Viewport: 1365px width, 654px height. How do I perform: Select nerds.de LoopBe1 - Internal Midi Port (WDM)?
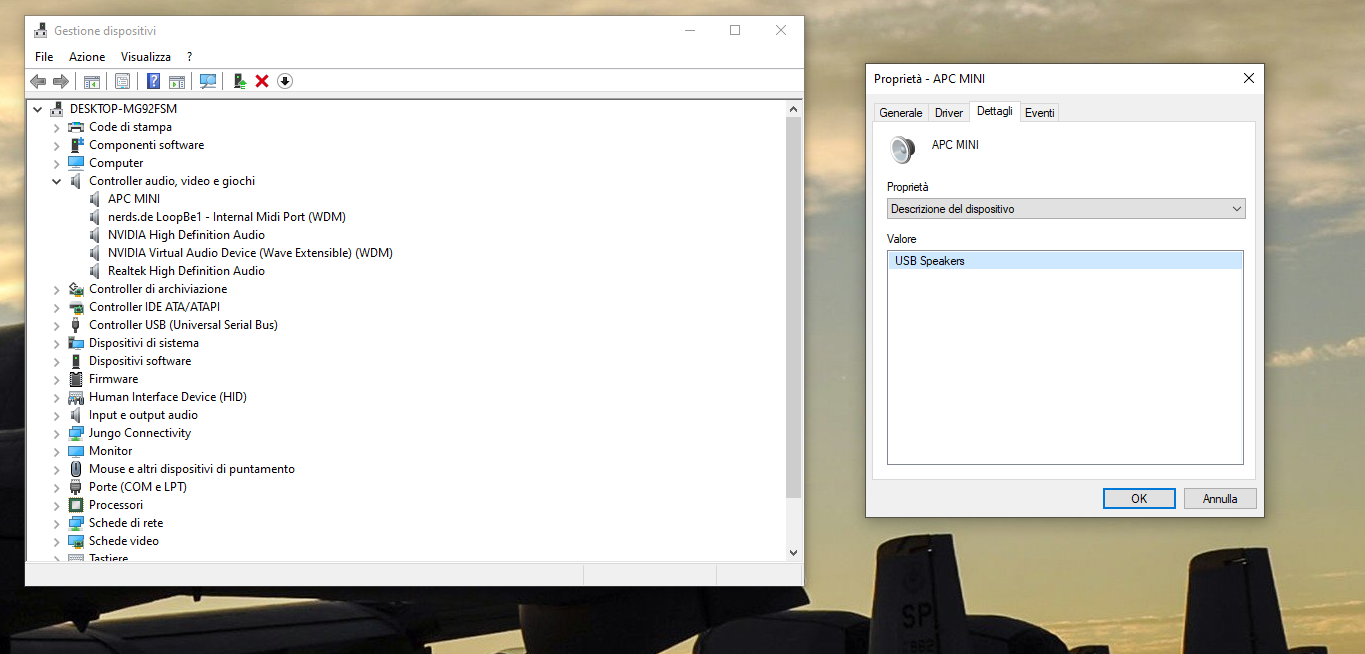[227, 217]
